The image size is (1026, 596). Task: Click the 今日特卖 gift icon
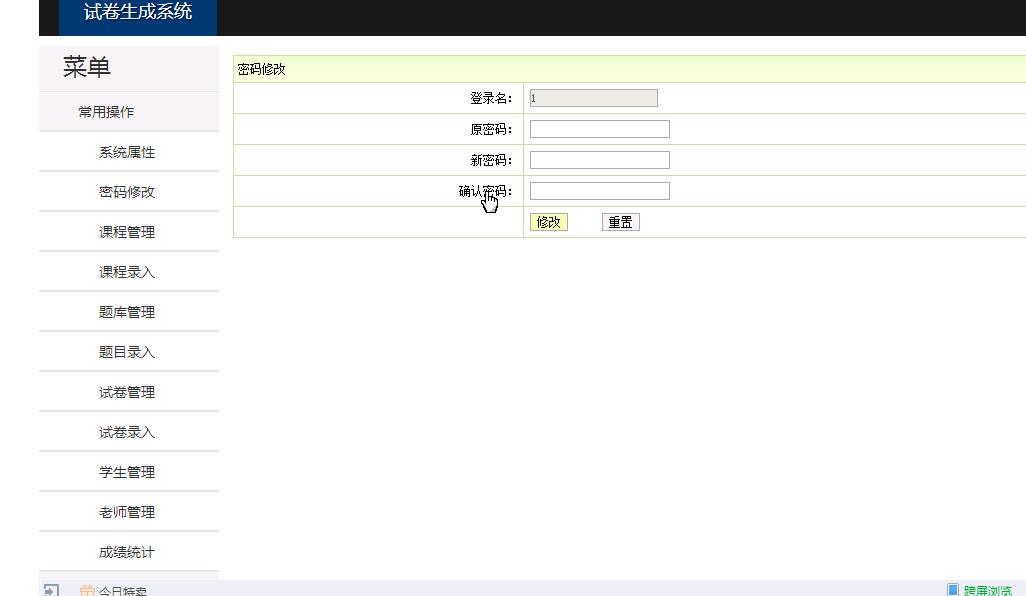[x=87, y=591]
